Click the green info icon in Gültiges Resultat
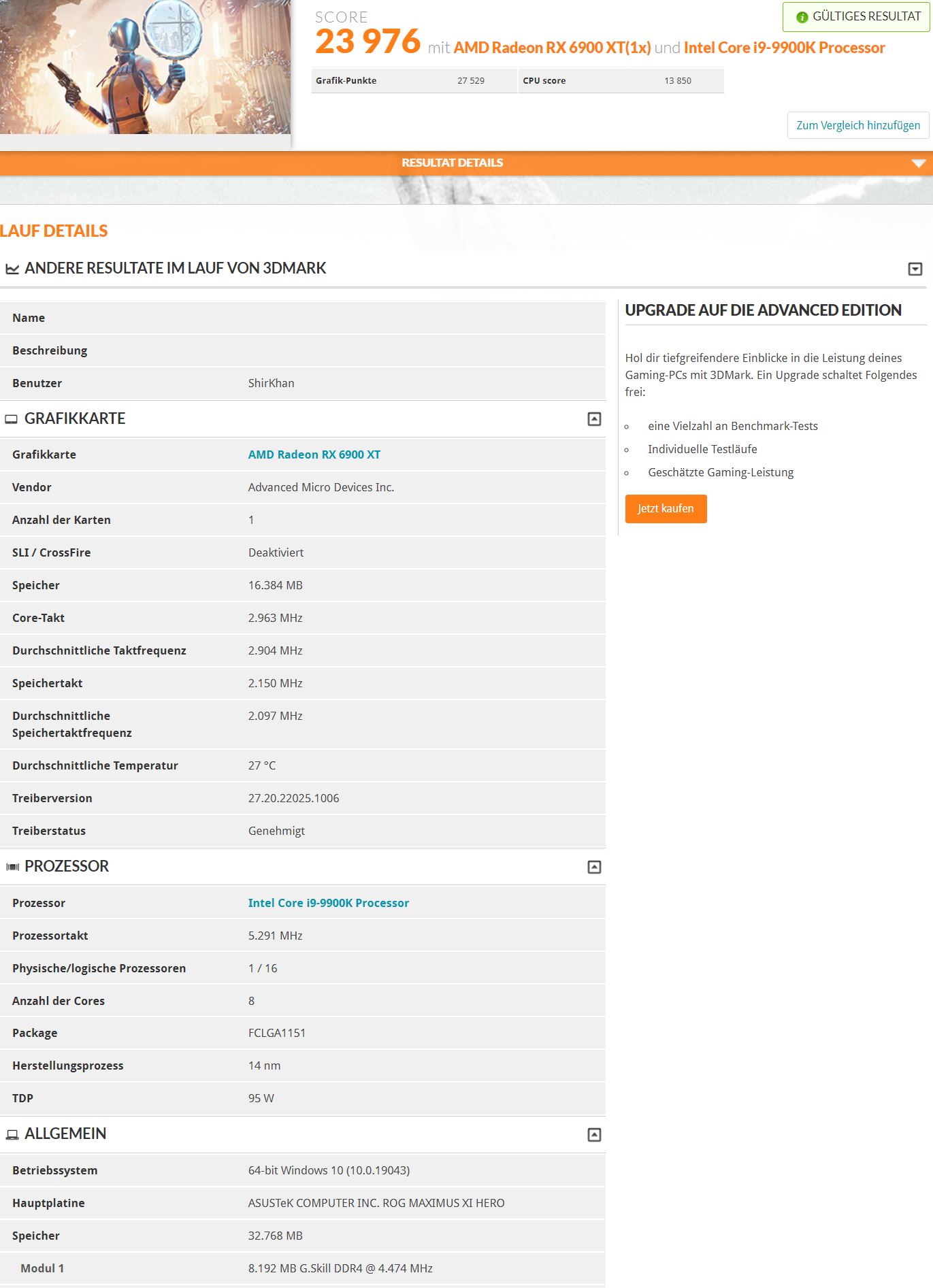Viewport: 933px width, 1288px height. tap(802, 17)
